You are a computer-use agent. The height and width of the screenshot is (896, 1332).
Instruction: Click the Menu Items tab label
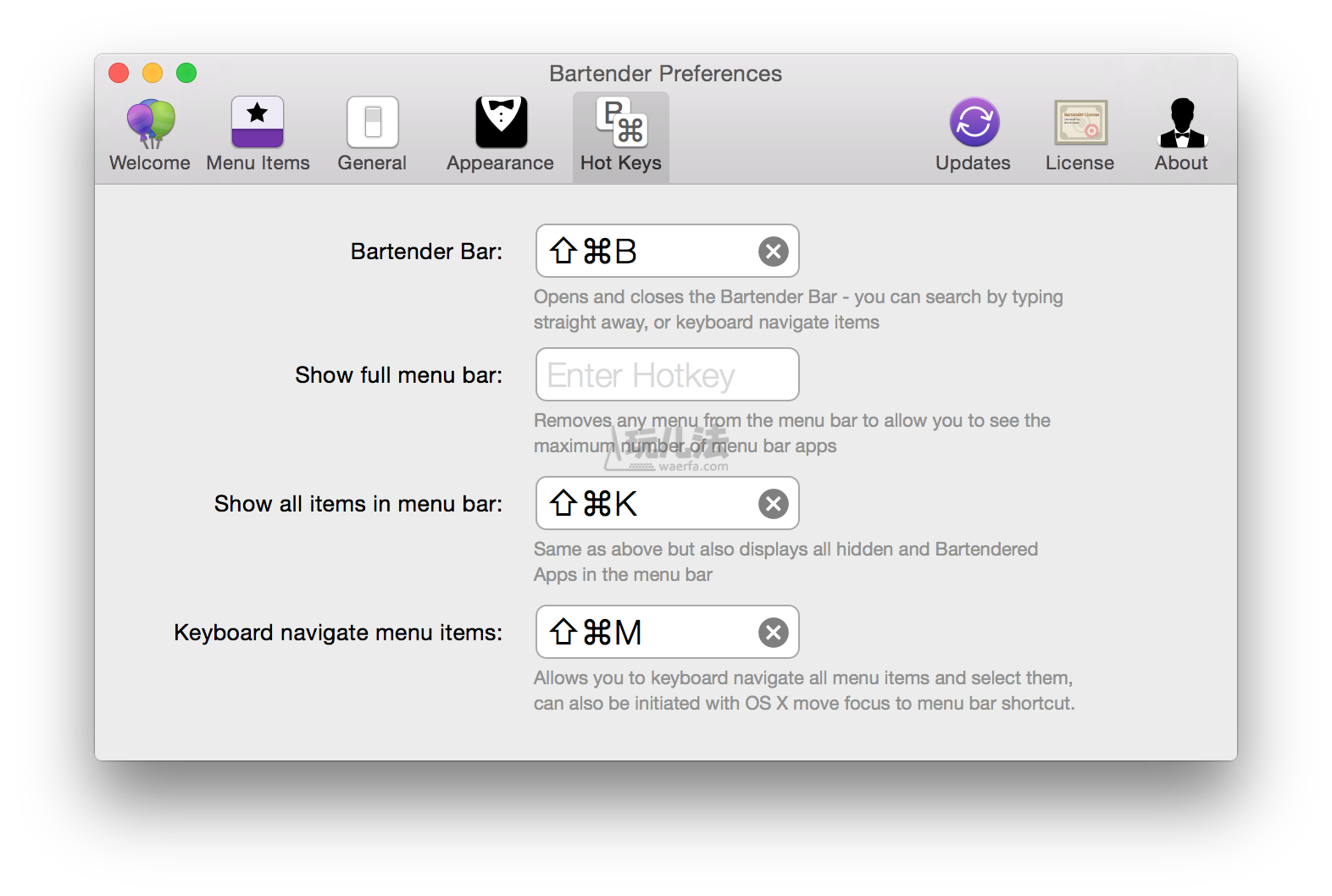pos(258,163)
